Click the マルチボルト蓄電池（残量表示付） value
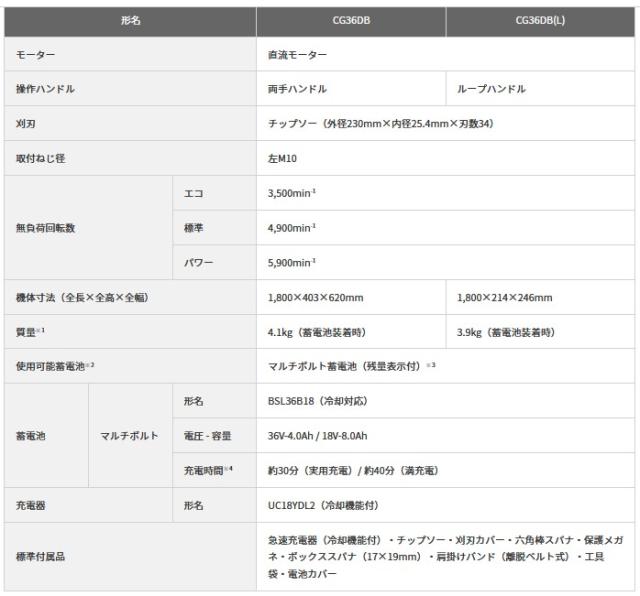 [x=351, y=366]
